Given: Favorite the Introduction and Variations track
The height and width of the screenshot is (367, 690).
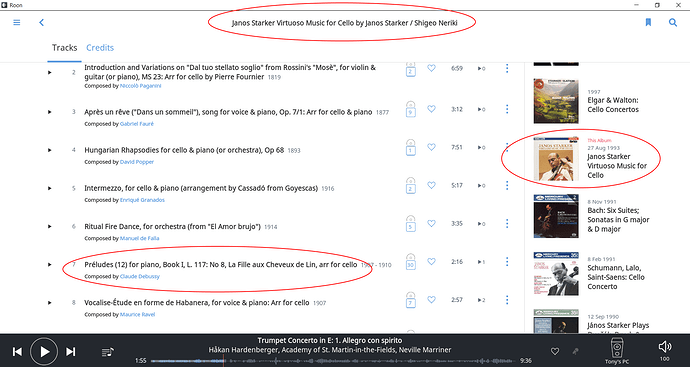Looking at the screenshot, I should [x=431, y=68].
